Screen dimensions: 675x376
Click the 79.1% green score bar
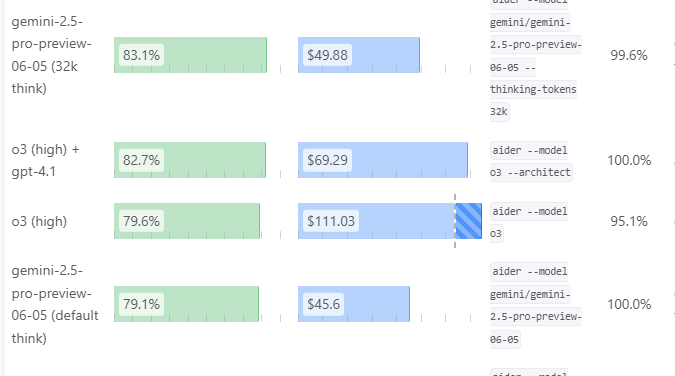[x=186, y=304]
